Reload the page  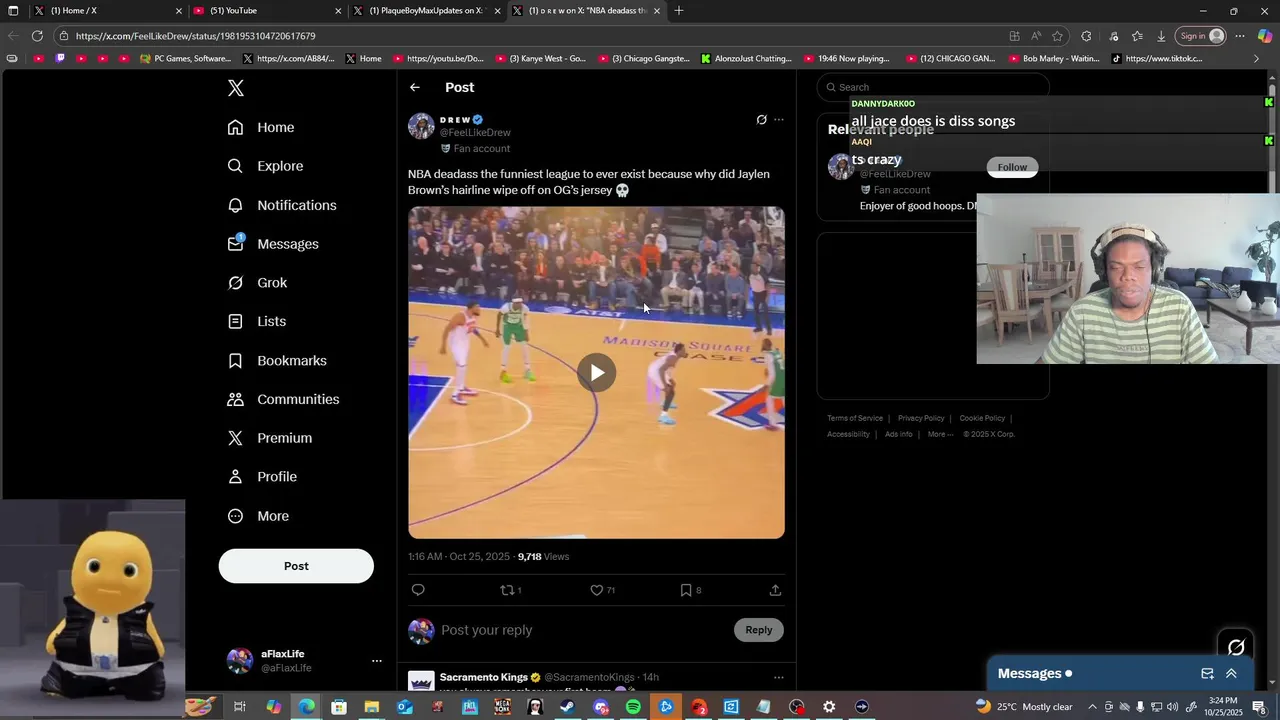coord(37,36)
